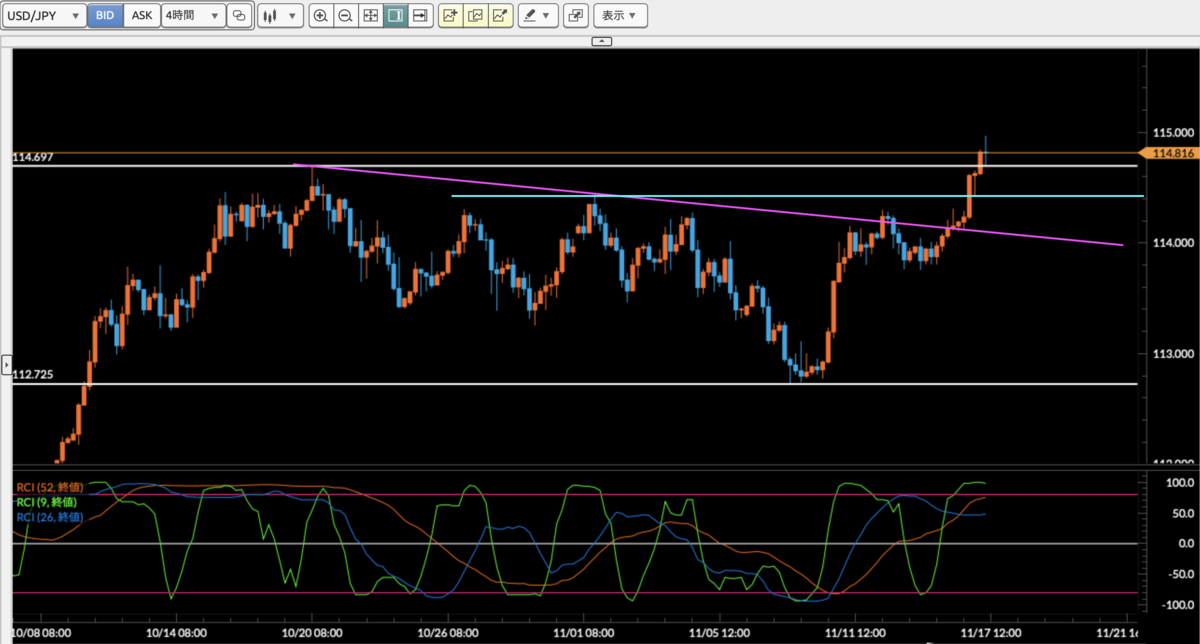Open the chart in a separate window
Image resolution: width=1200 pixels, height=644 pixels.
pos(575,15)
